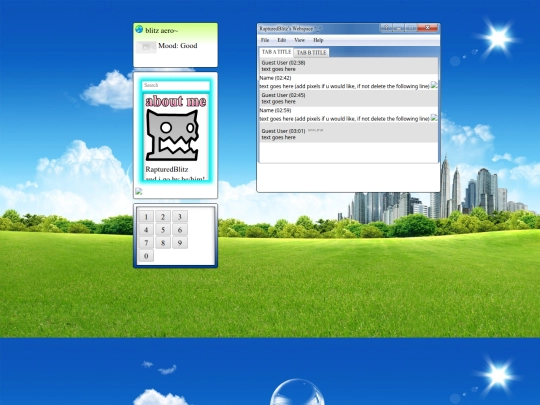This screenshot has width=540, height=405.
Task: Click the broken image icon below about me box
Action: point(139,191)
